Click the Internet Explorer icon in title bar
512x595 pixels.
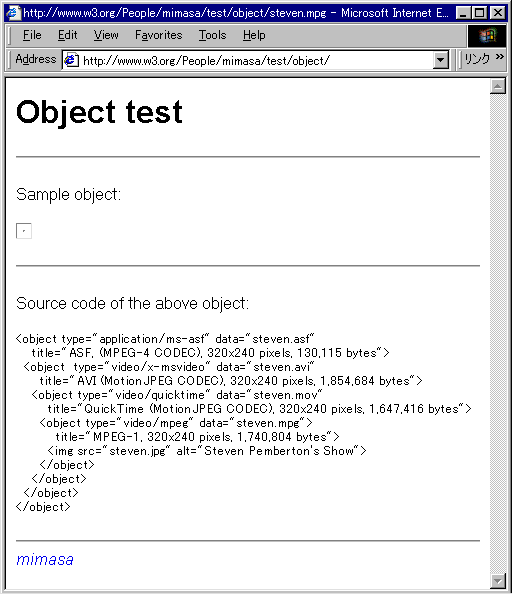coord(13,13)
